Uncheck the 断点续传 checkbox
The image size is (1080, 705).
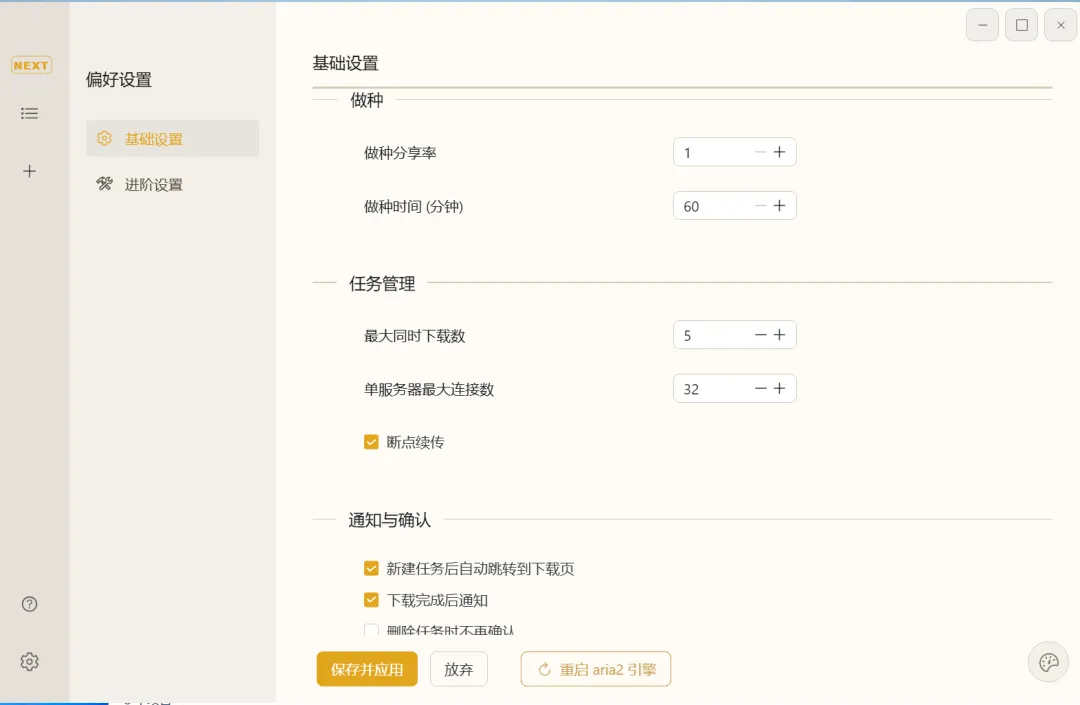[x=371, y=442]
